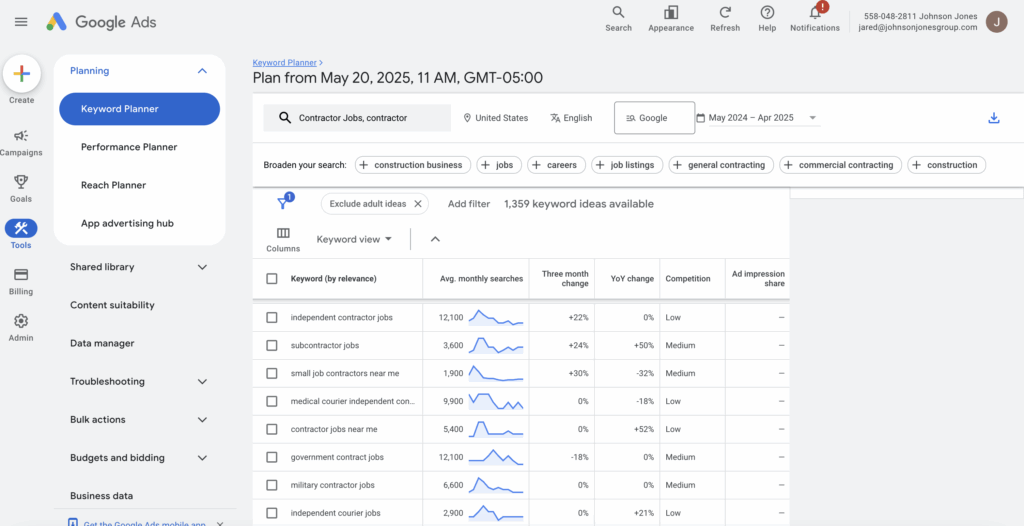
Task: Open the hamburger main menu
Action: click(21, 22)
